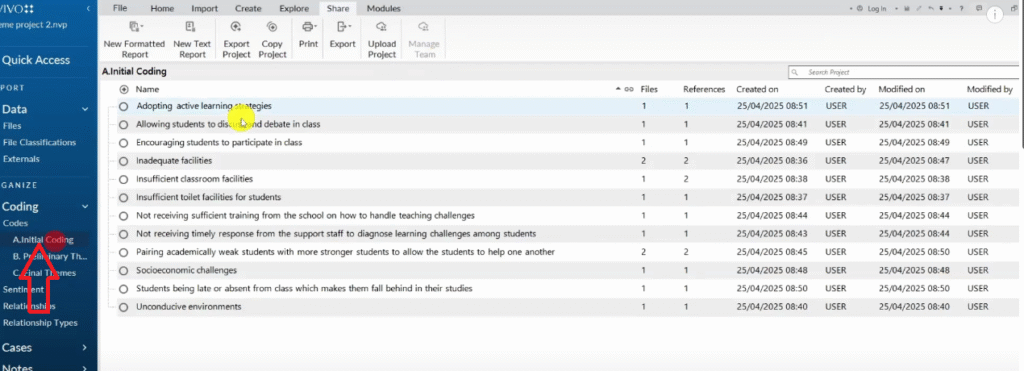
Task: Collapse the Coding section chevron
Action: [85, 206]
